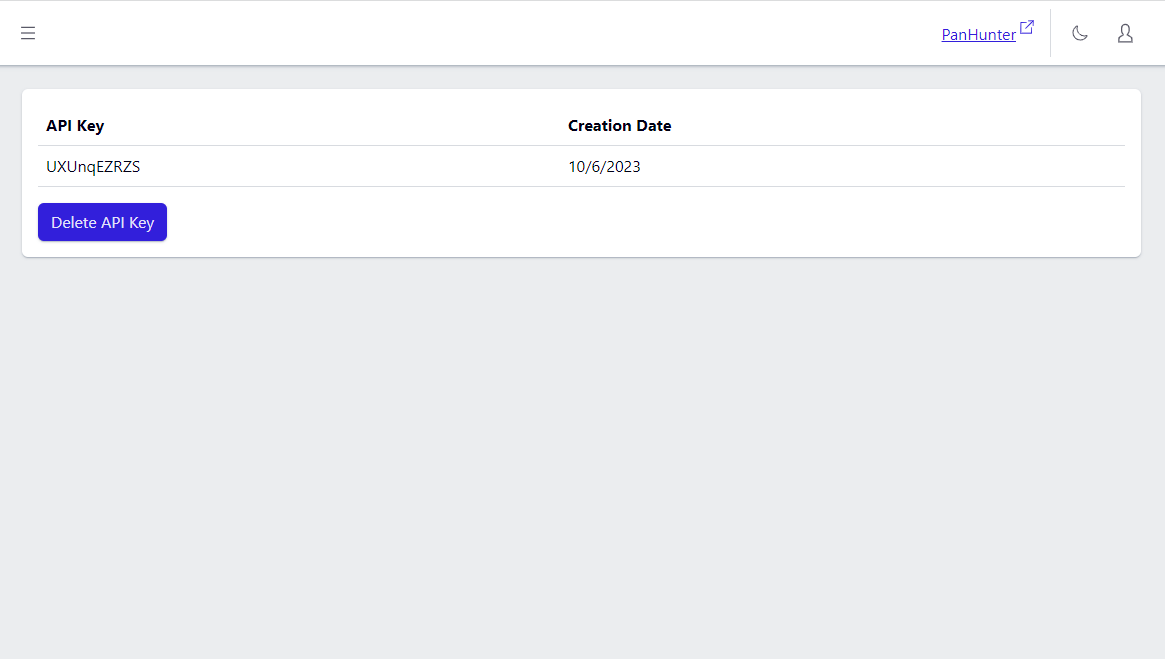The image size is (1165, 659).
Task: Click the API Key column header
Action: pos(75,126)
